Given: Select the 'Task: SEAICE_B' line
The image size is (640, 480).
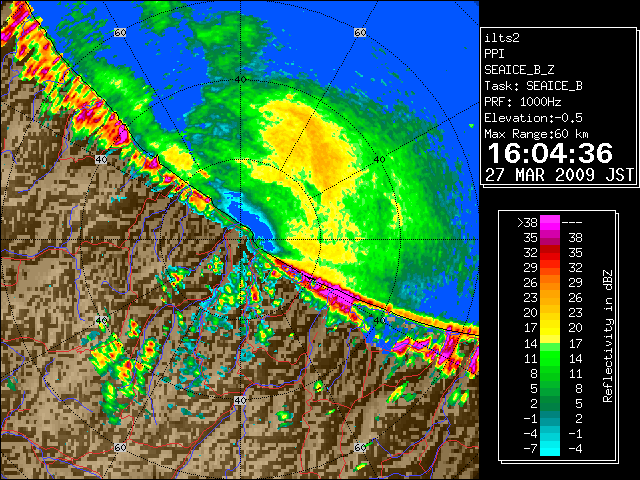Looking at the screenshot, I should click(533, 86).
